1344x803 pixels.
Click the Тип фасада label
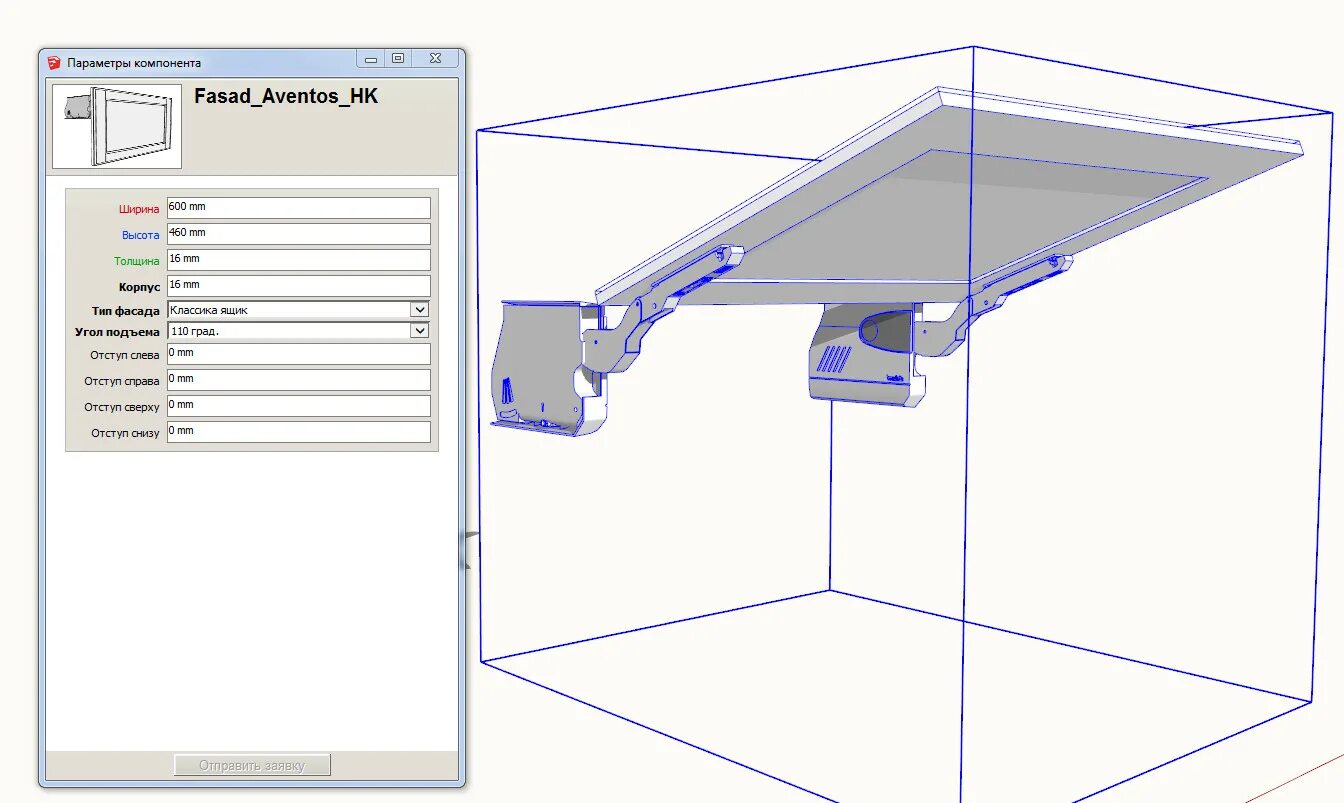[x=126, y=311]
